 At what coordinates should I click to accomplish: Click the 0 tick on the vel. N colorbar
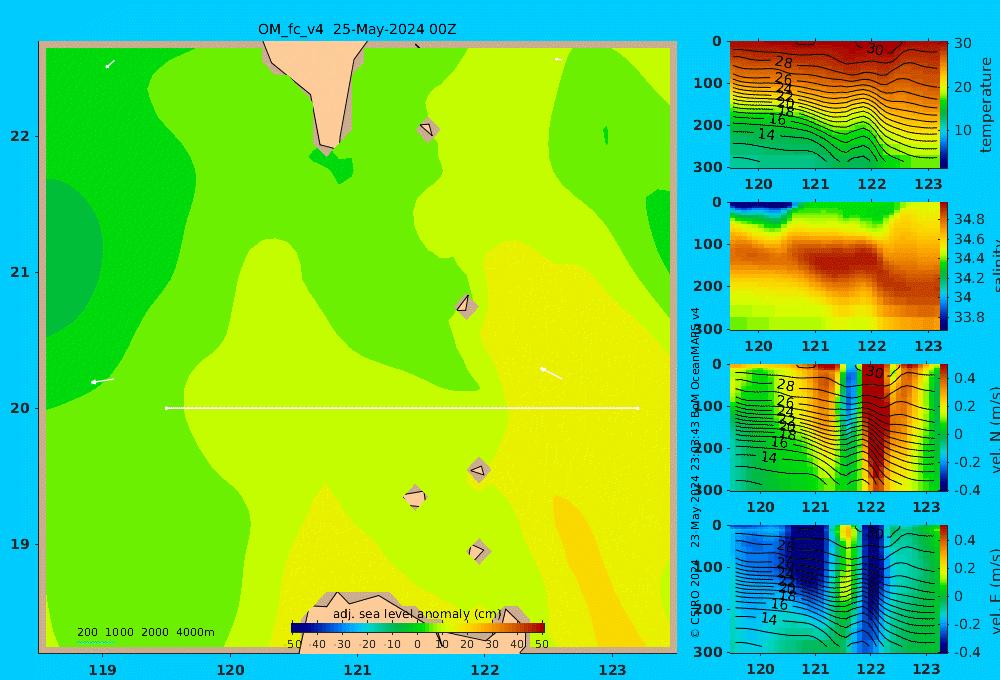tap(958, 434)
